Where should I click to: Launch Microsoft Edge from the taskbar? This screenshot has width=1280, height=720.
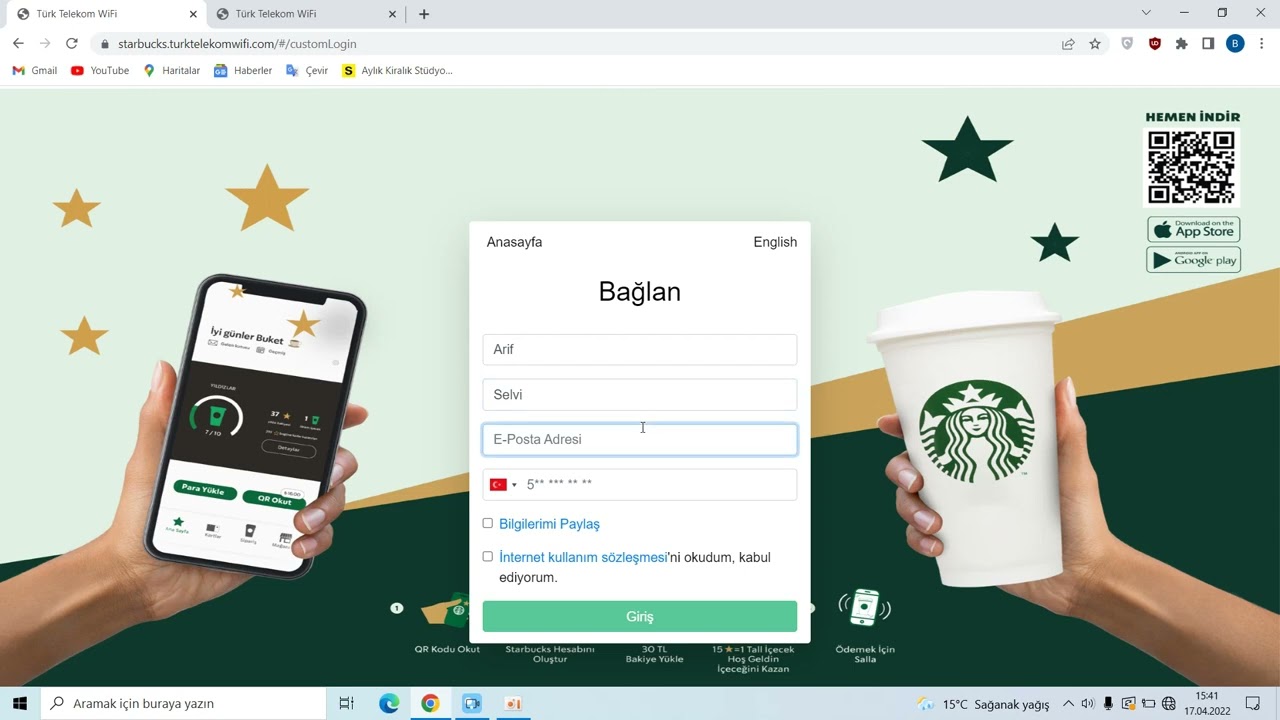point(389,704)
